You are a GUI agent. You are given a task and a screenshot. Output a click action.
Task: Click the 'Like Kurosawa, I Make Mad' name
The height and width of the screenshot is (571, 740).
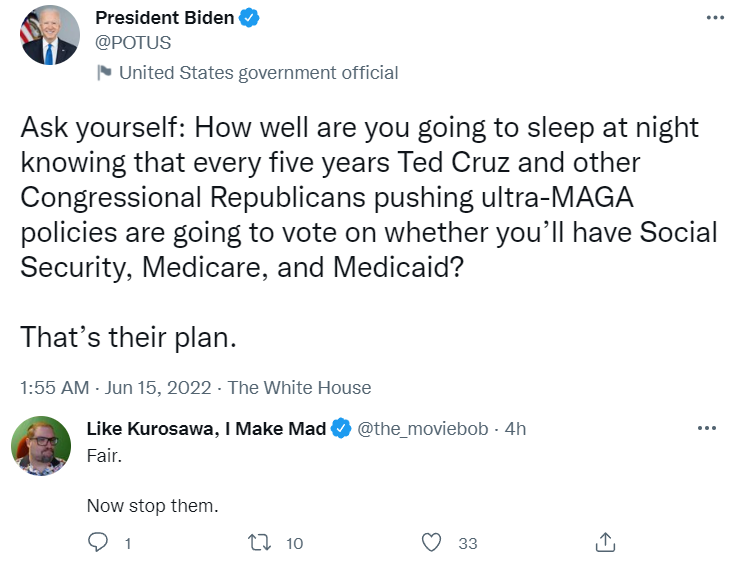(x=206, y=429)
